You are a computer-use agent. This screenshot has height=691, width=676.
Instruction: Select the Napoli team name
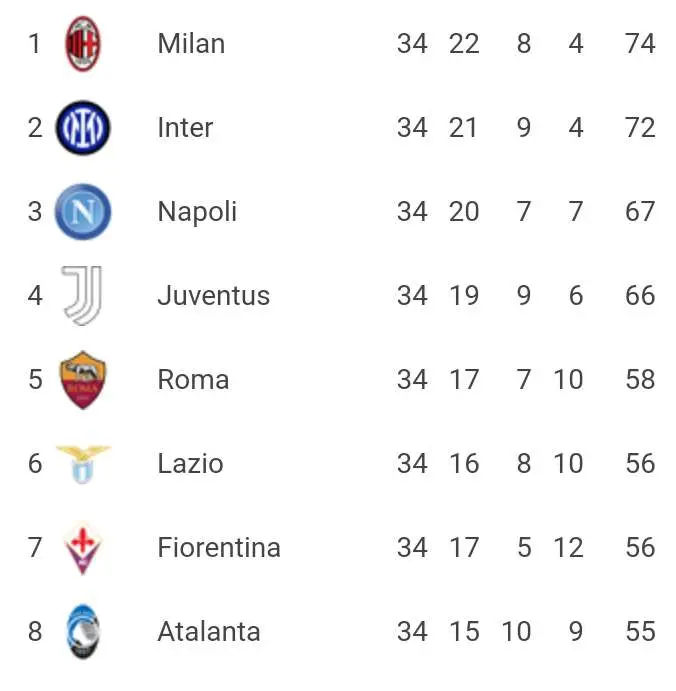click(x=197, y=212)
